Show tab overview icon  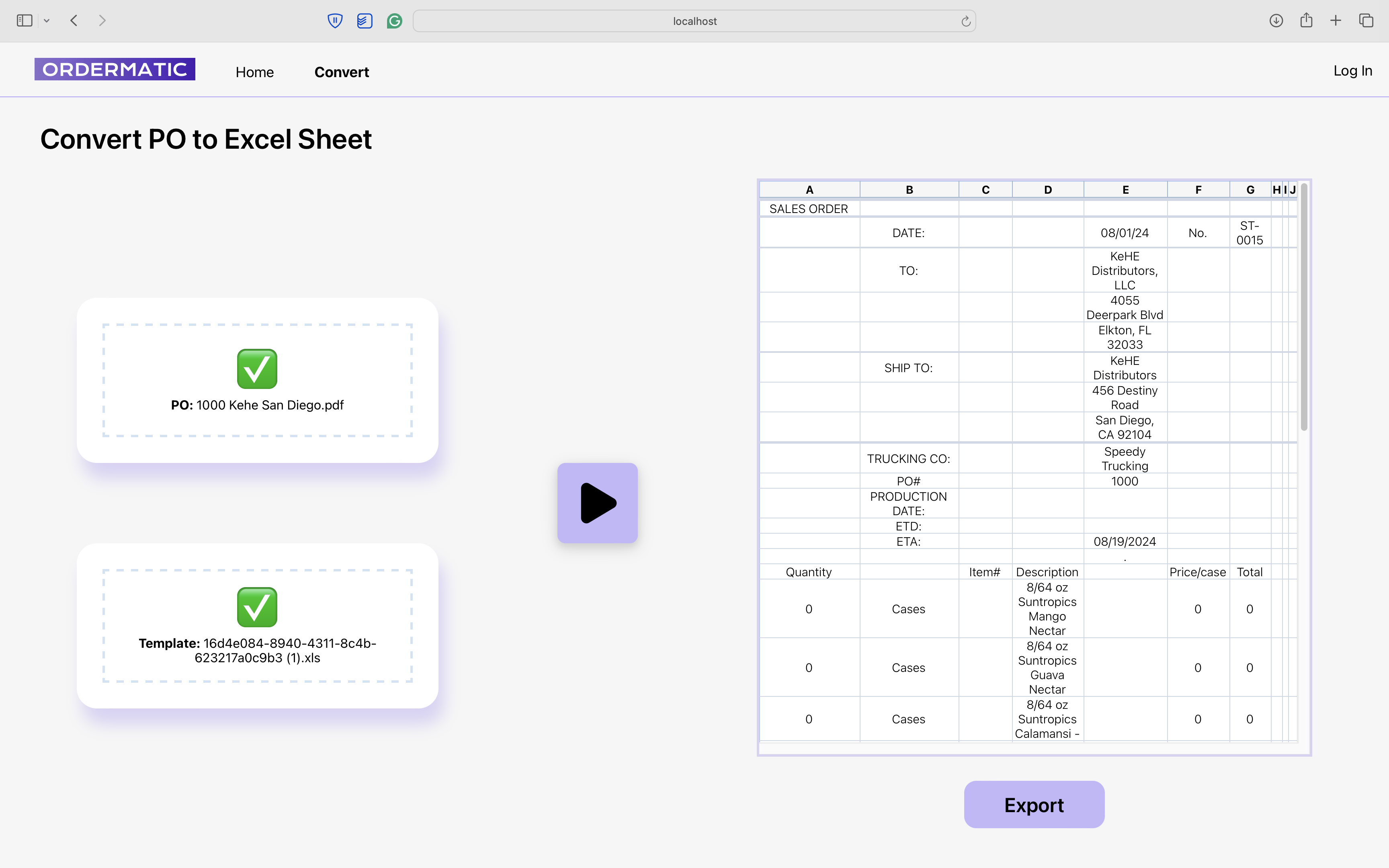[1366, 20]
